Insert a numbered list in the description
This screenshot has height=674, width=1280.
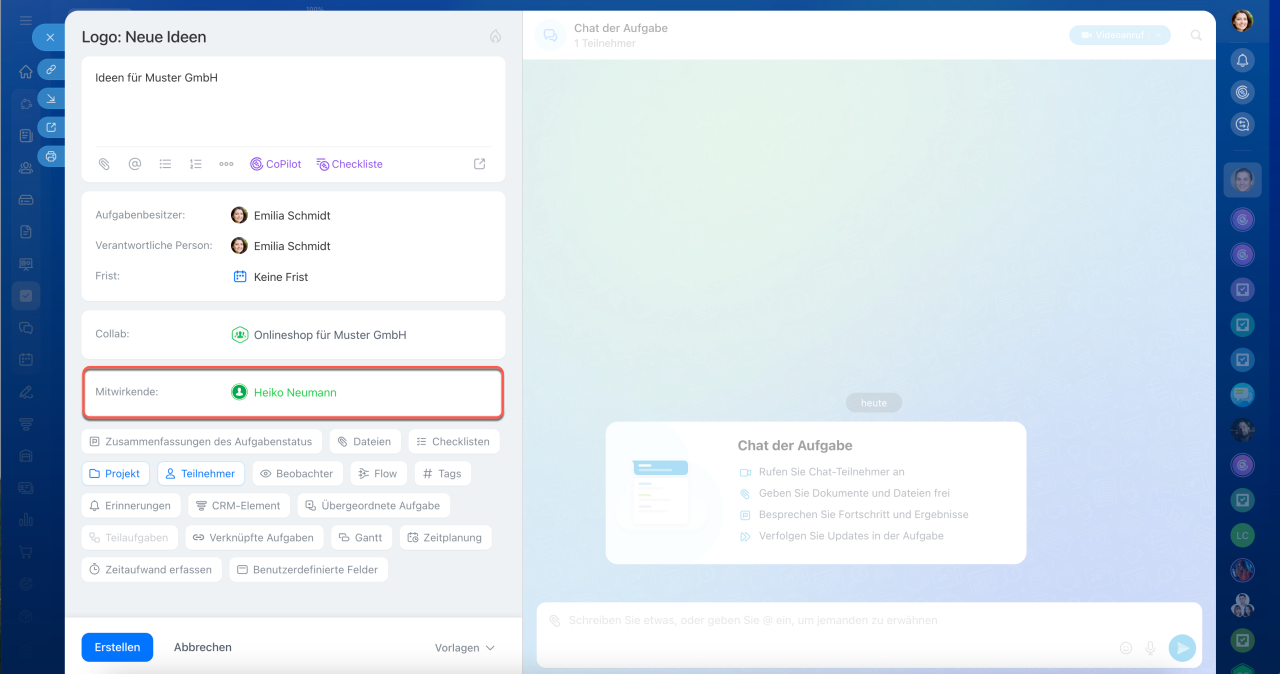[196, 164]
